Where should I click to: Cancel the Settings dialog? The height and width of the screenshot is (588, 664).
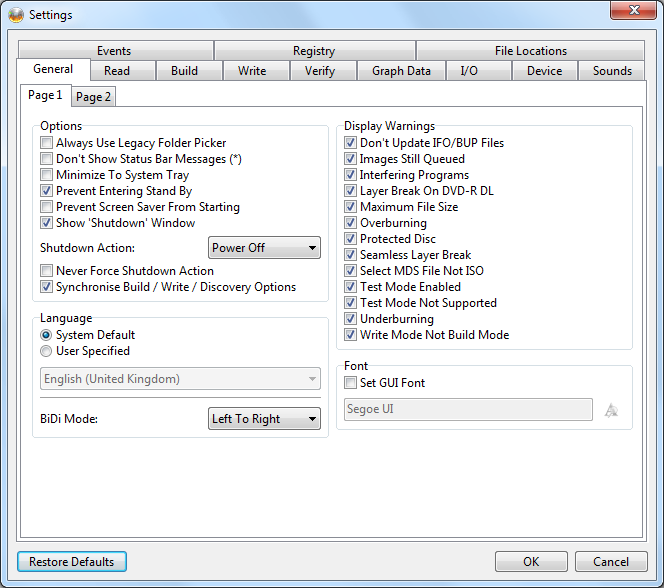611,561
